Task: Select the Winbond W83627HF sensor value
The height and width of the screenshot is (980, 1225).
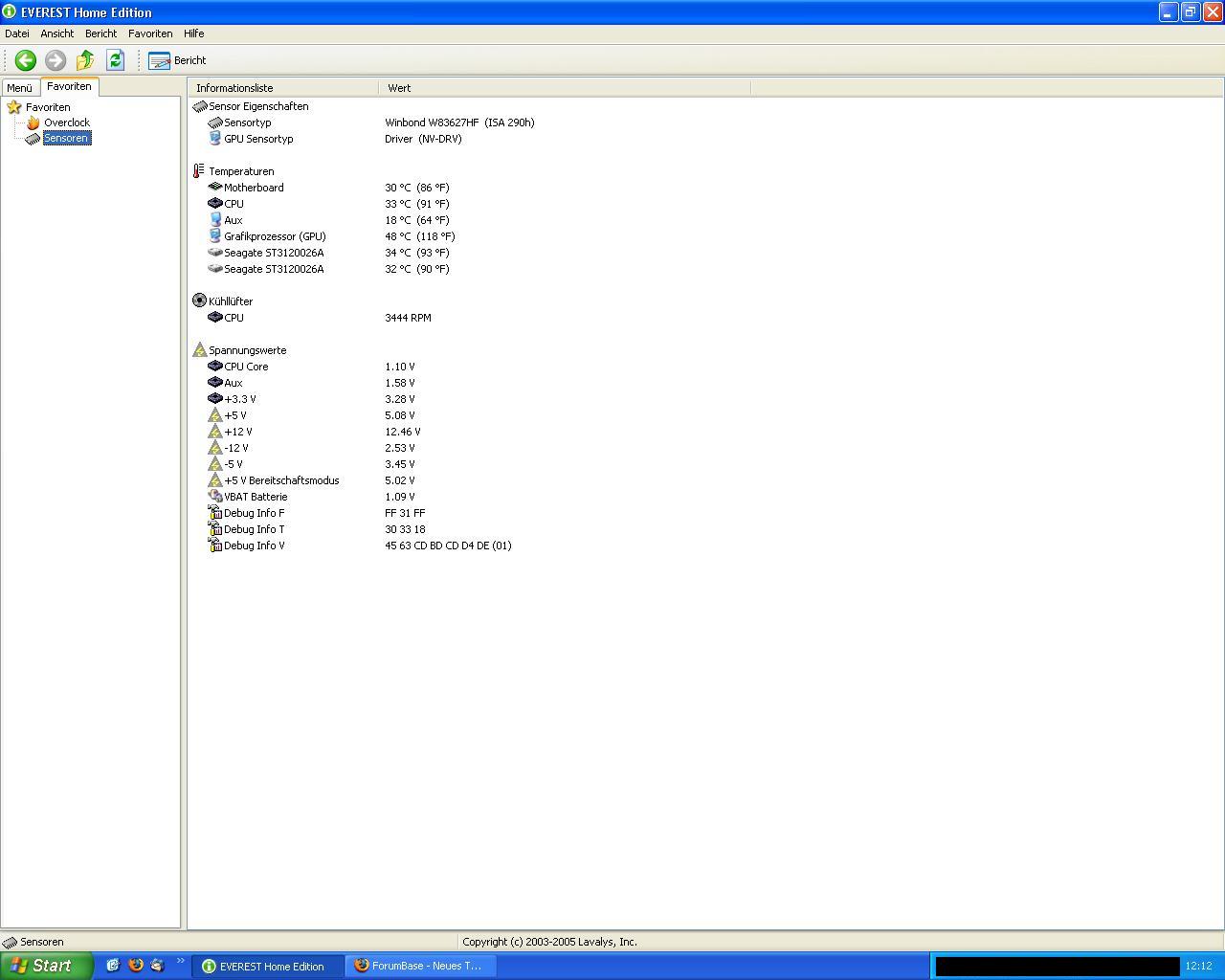Action: point(459,122)
